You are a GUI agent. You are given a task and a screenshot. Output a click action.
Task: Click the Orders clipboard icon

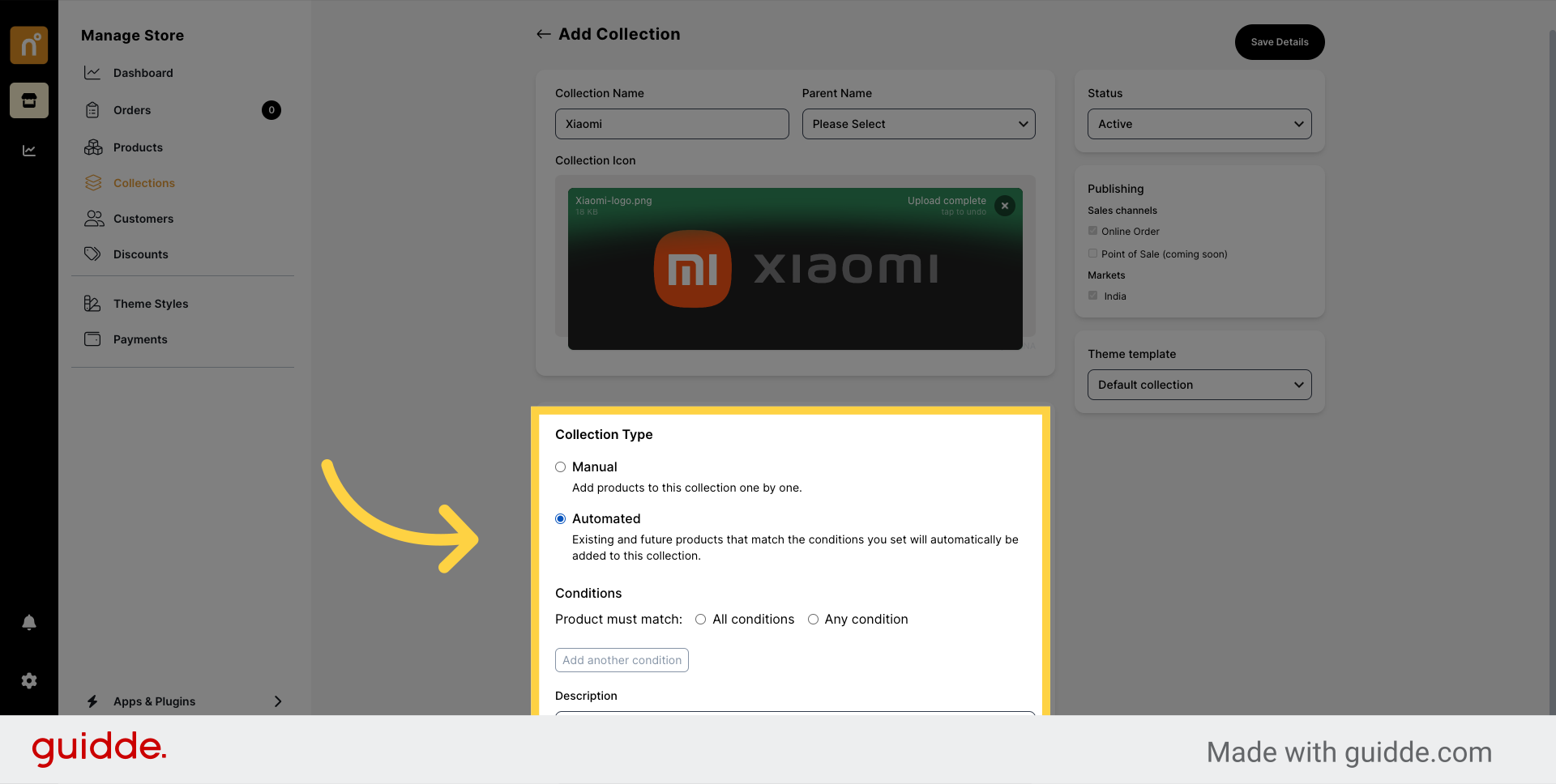(x=92, y=110)
